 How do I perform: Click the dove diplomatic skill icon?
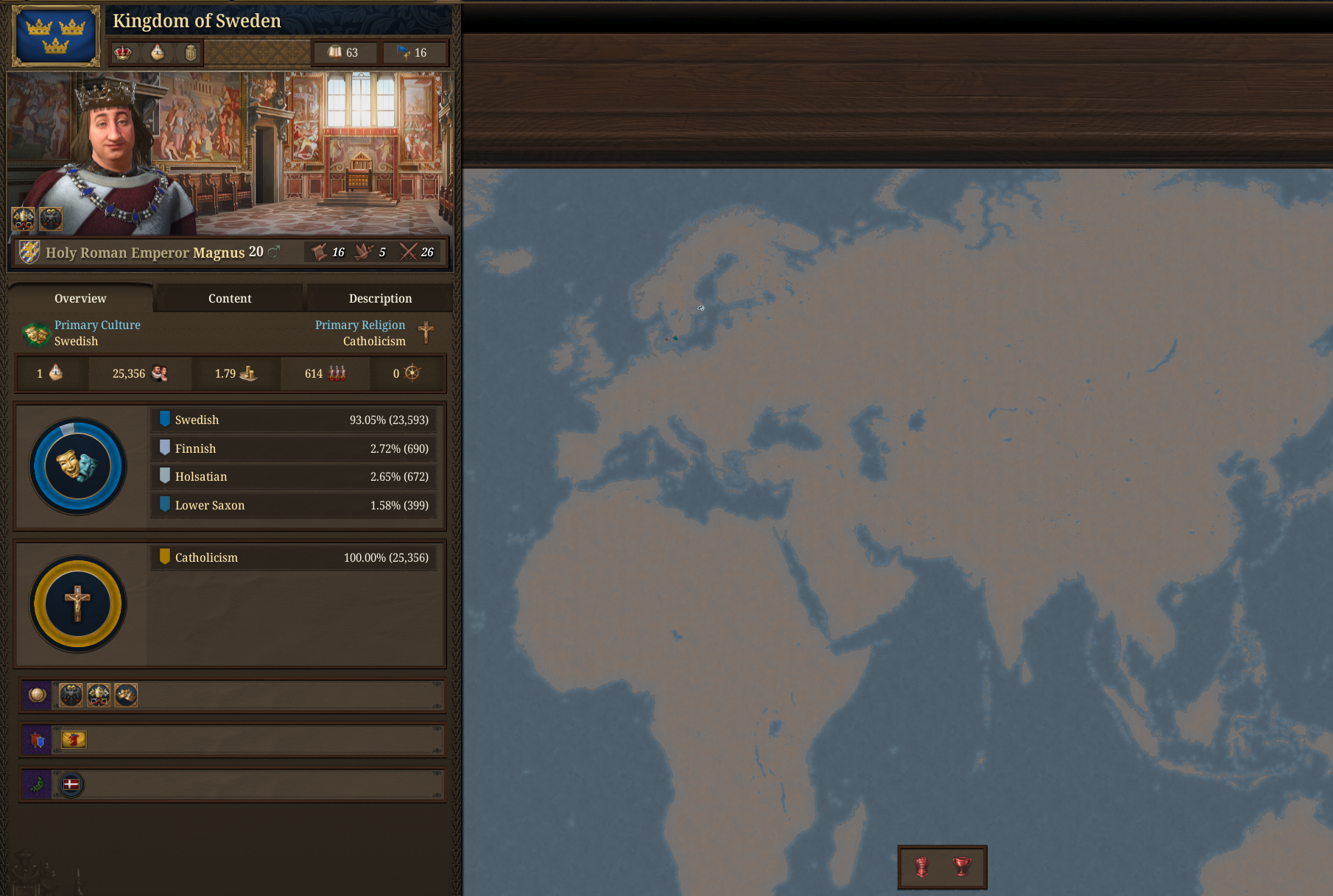(364, 252)
